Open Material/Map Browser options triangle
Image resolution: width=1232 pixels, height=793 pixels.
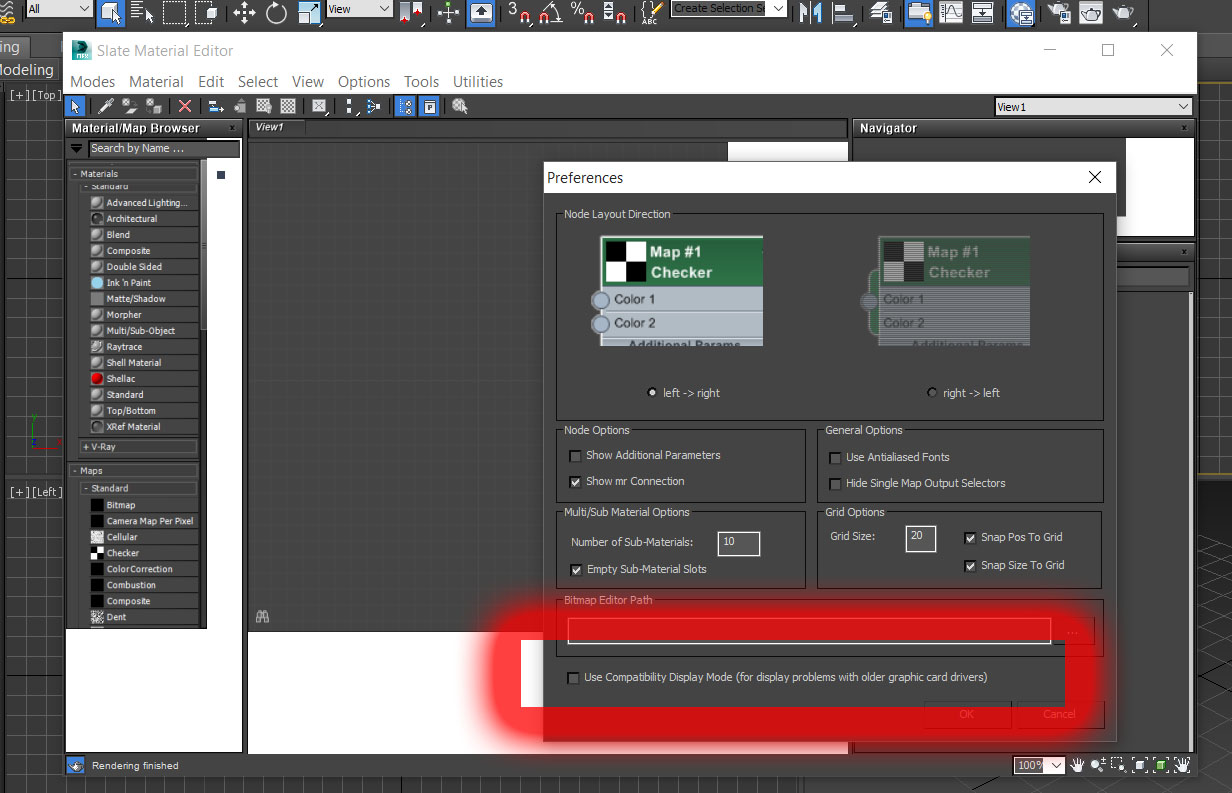pos(76,149)
